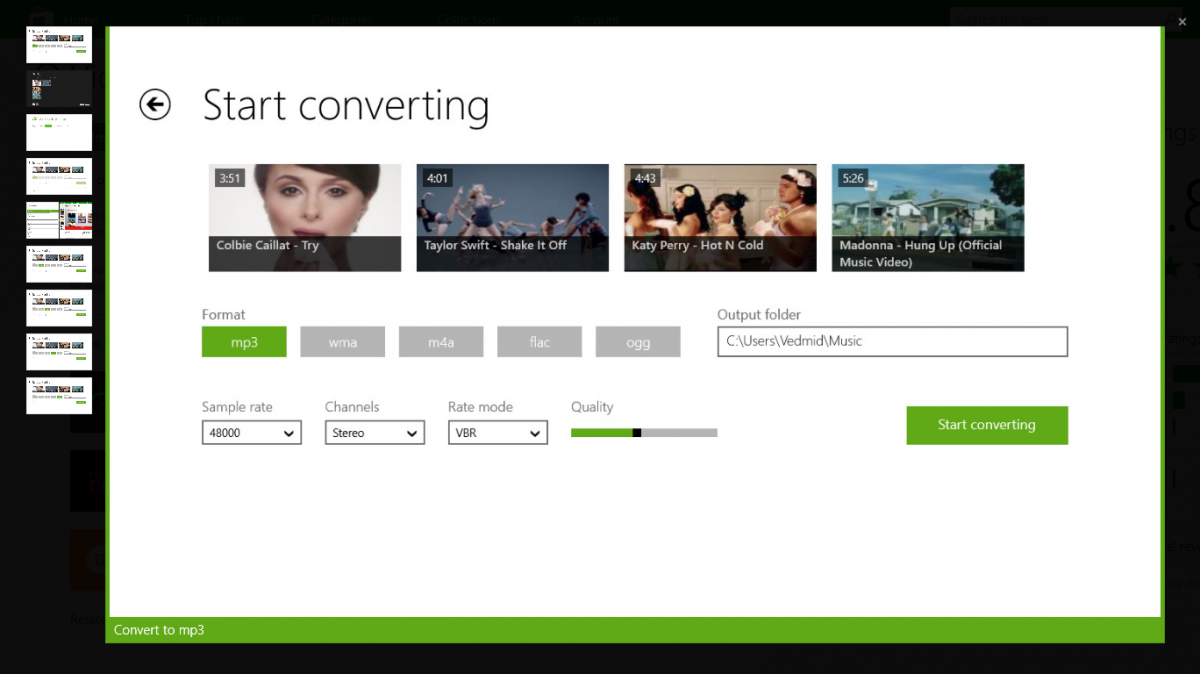
Task: Select the Taylor Swift - Shake It Off video
Action: 513,218
